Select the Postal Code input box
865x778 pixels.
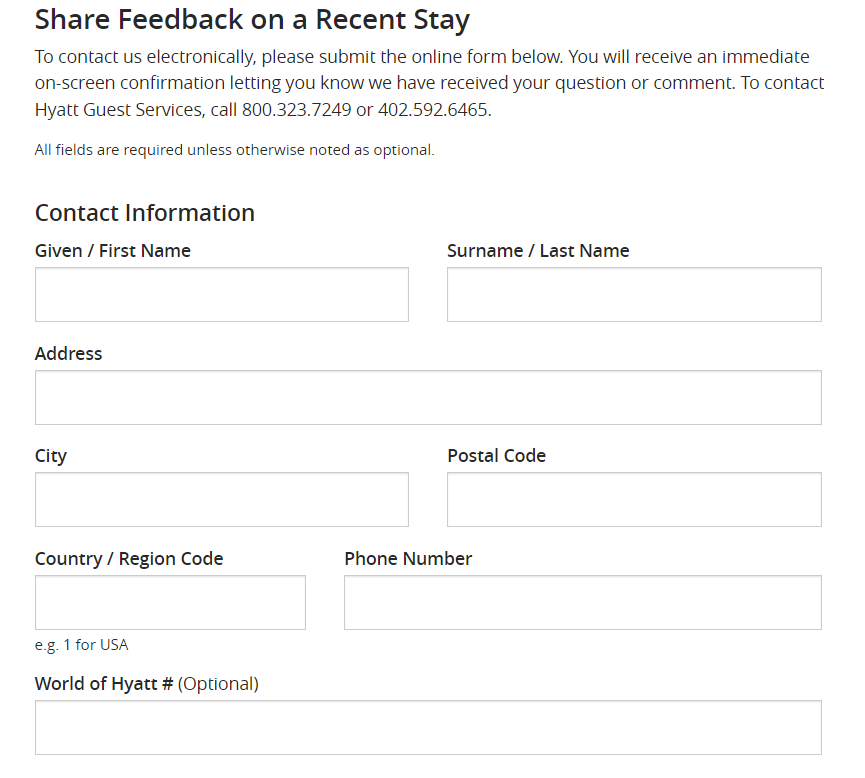point(634,499)
